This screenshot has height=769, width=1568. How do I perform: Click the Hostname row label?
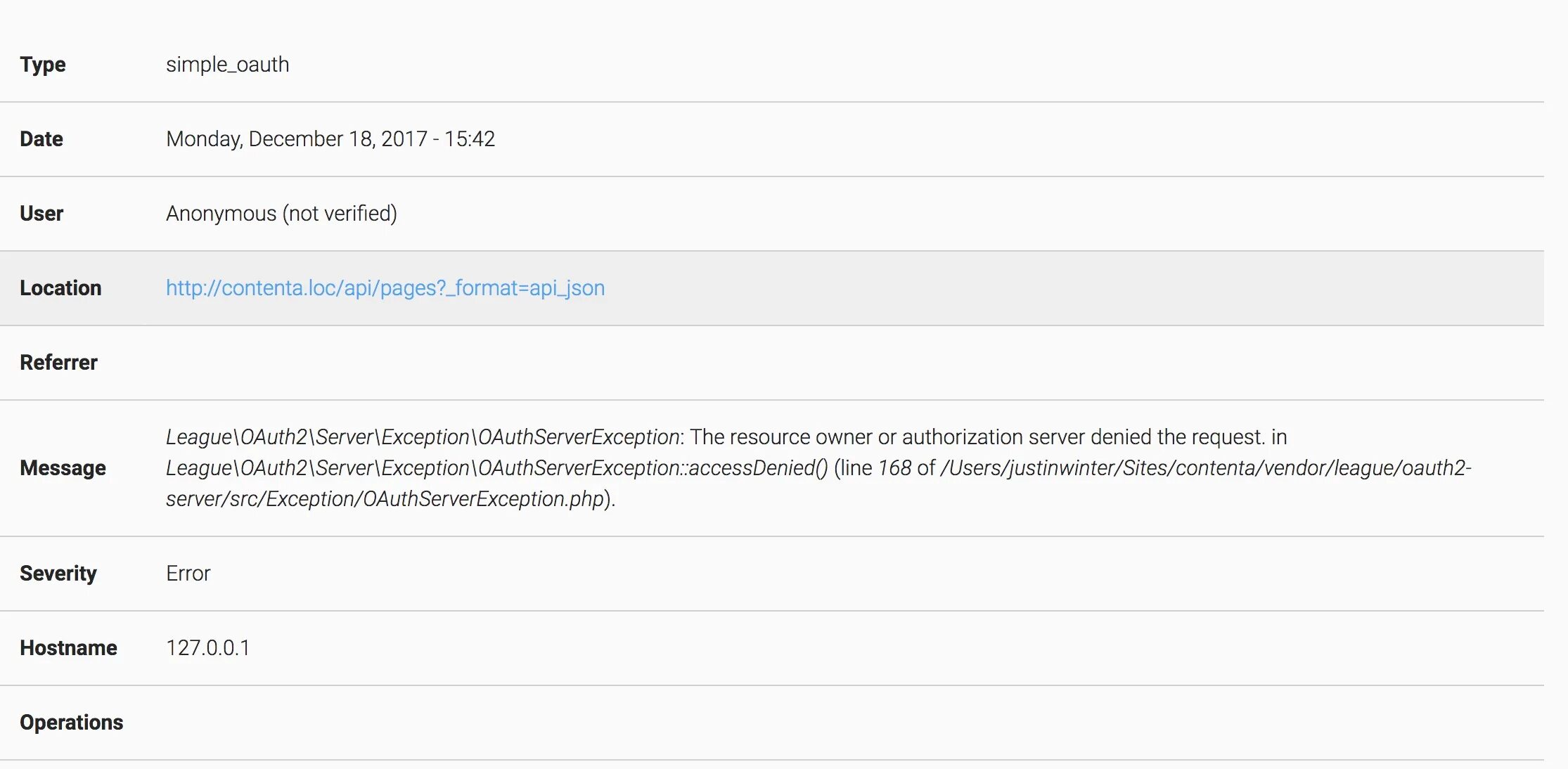68,648
